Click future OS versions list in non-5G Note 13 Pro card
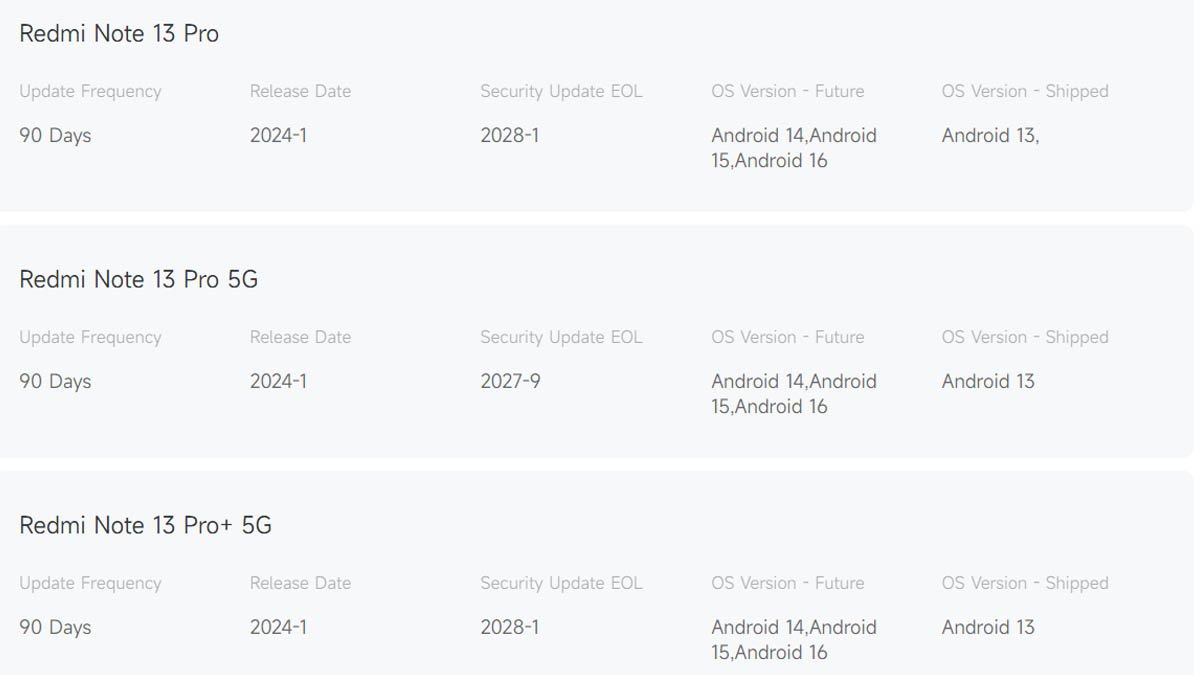This screenshot has width=1200, height=675. pyautogui.click(x=793, y=148)
